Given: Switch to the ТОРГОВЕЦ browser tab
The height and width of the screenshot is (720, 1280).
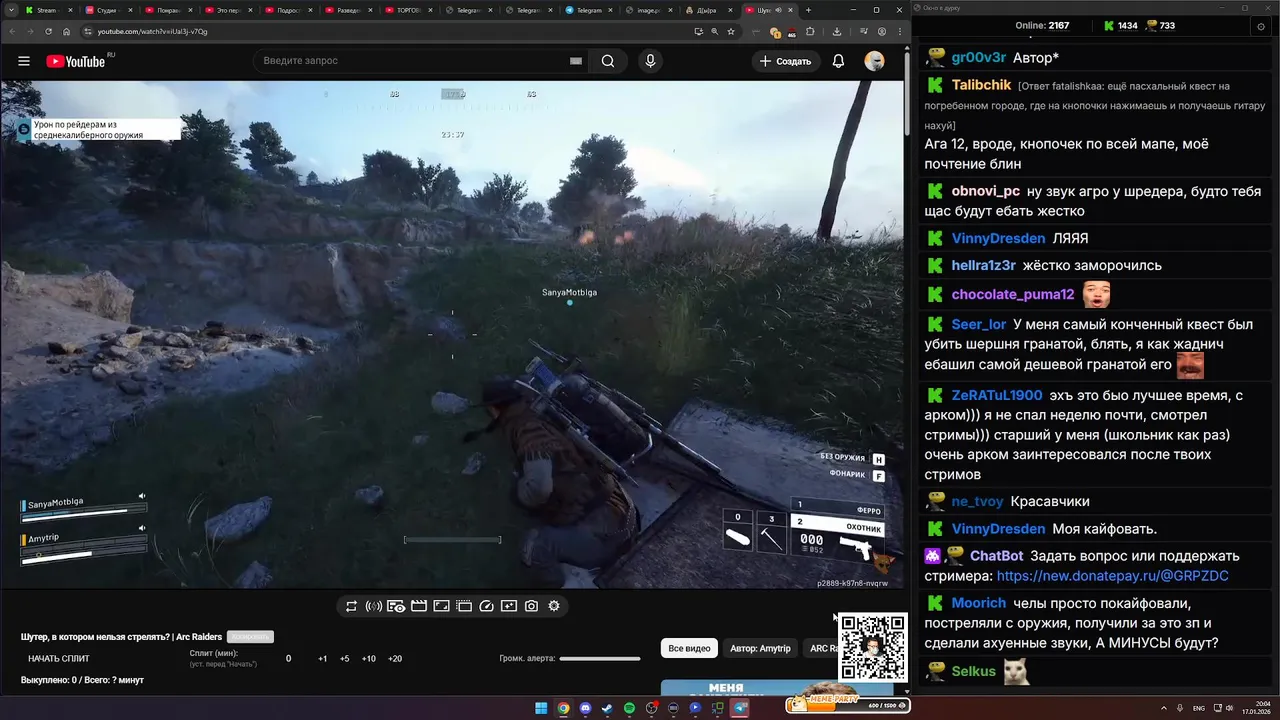Looking at the screenshot, I should click(408, 10).
